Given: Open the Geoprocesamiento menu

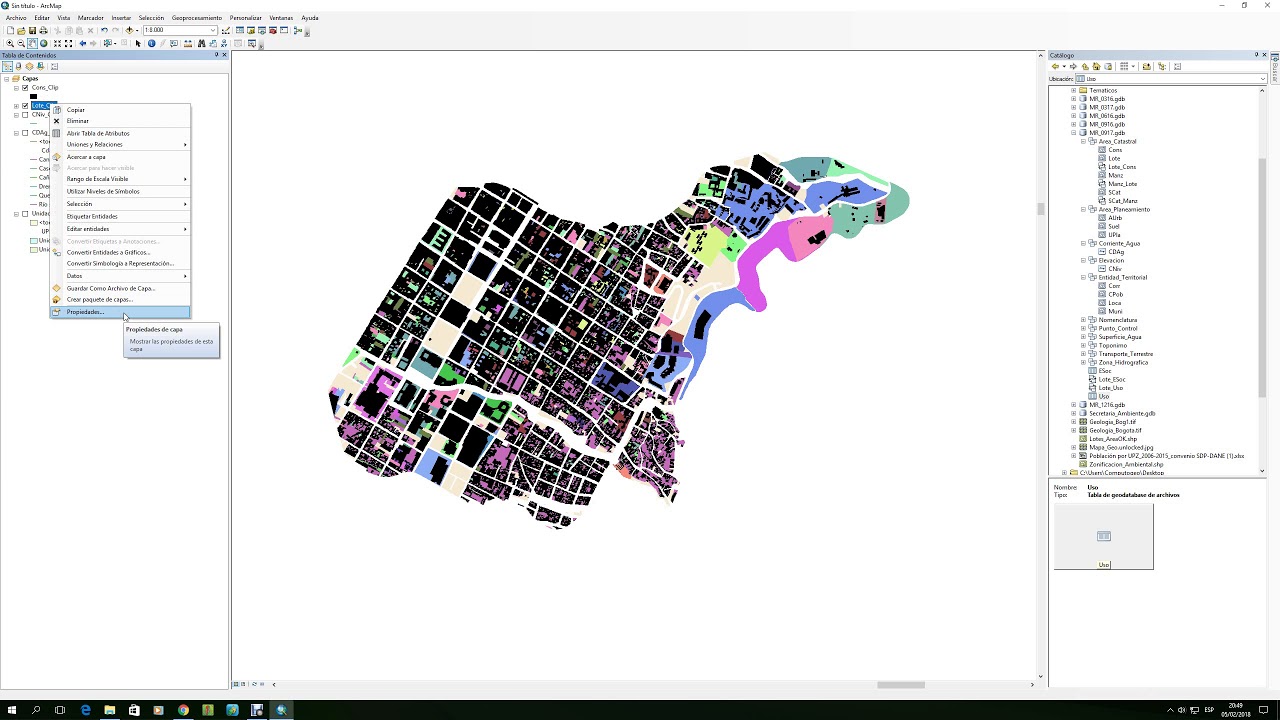Looking at the screenshot, I should (x=197, y=18).
